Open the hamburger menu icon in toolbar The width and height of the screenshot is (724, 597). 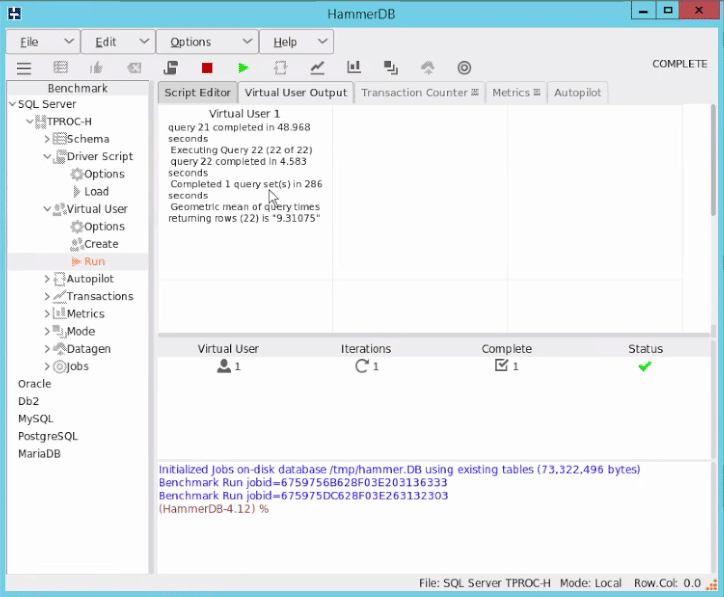coord(24,68)
